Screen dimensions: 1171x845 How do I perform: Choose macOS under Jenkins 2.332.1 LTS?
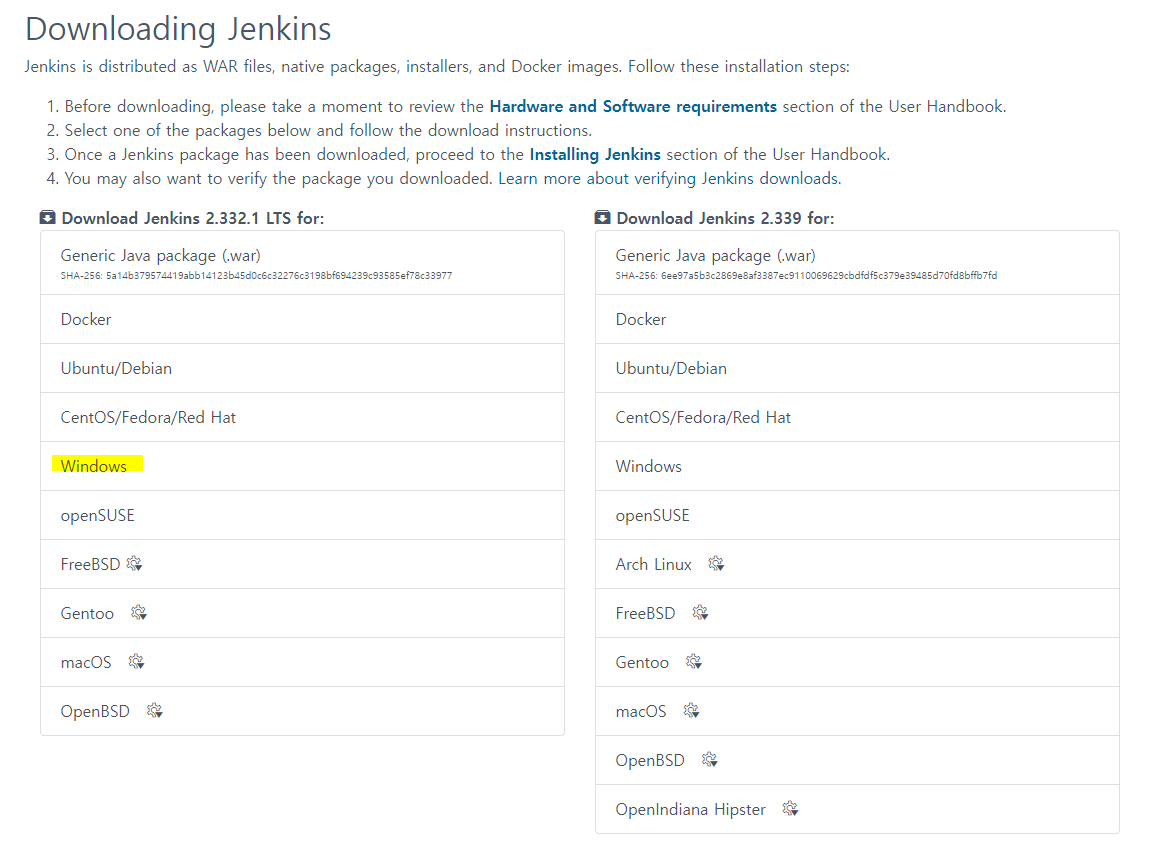click(x=302, y=662)
